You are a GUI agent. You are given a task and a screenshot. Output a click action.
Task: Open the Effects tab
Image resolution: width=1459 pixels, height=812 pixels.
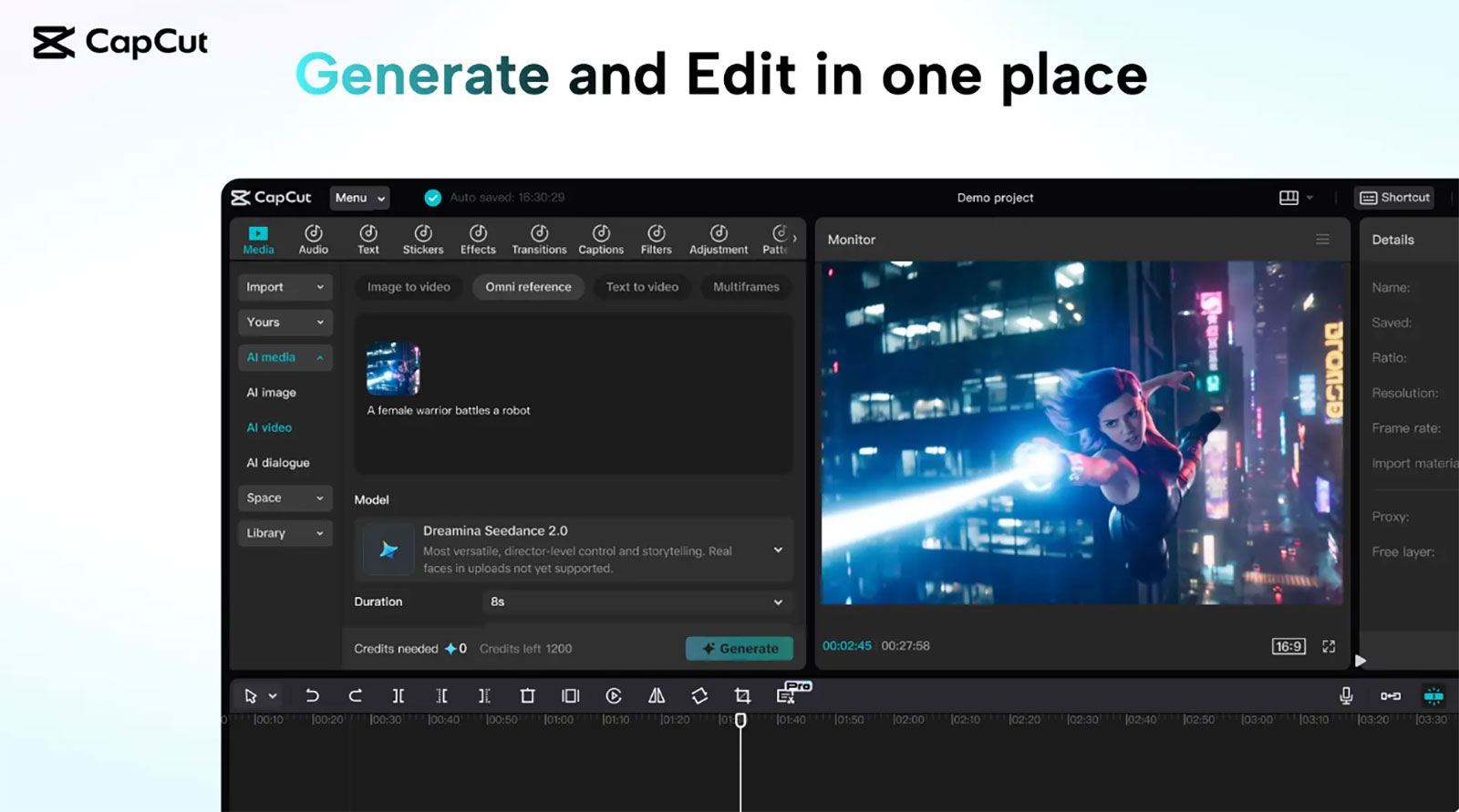coord(478,240)
